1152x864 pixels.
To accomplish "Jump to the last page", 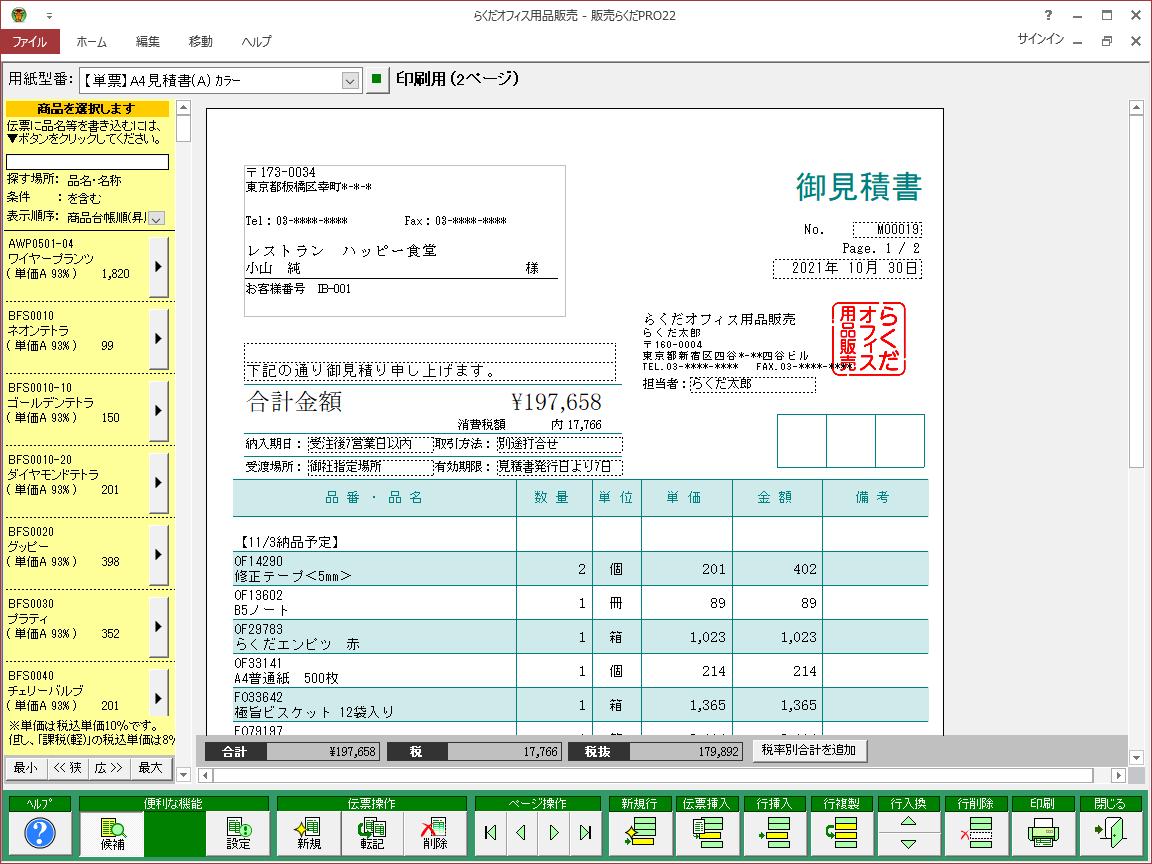I will click(x=586, y=832).
